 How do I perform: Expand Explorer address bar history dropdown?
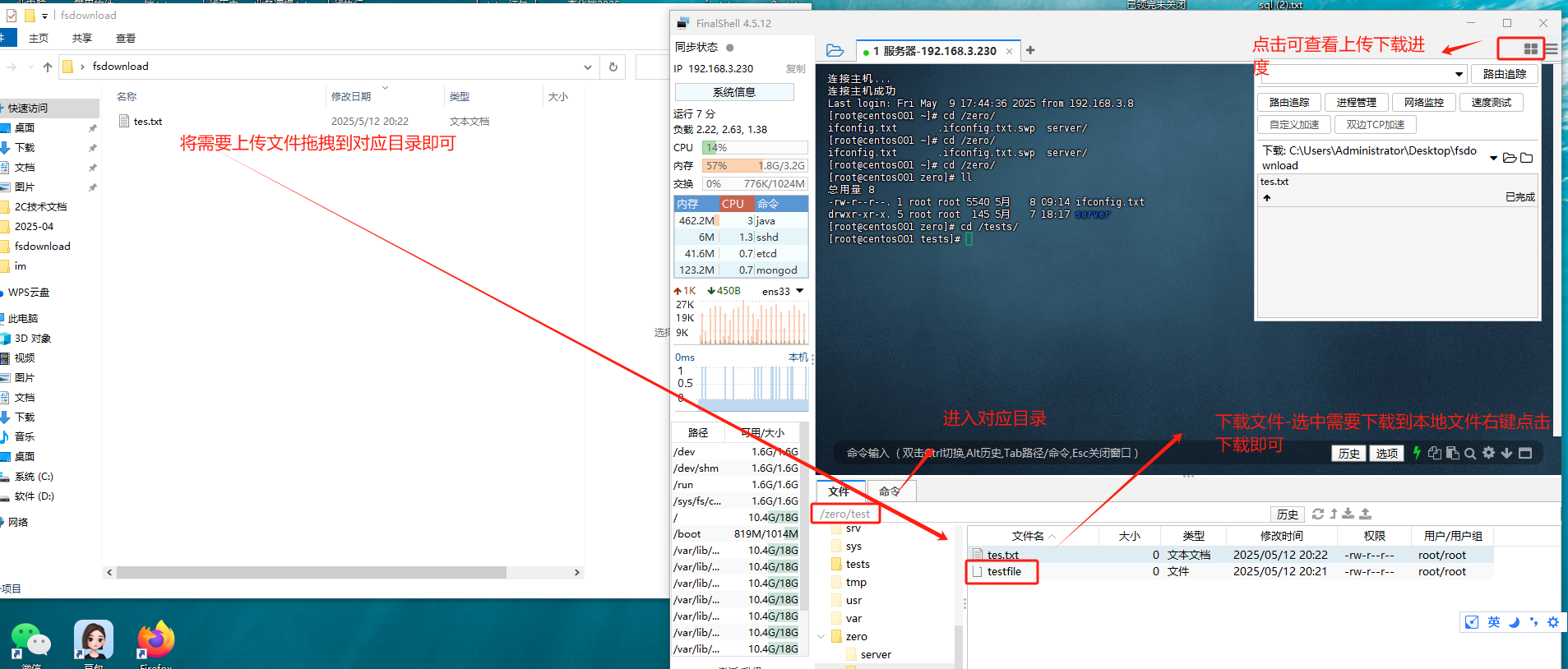pyautogui.click(x=588, y=67)
